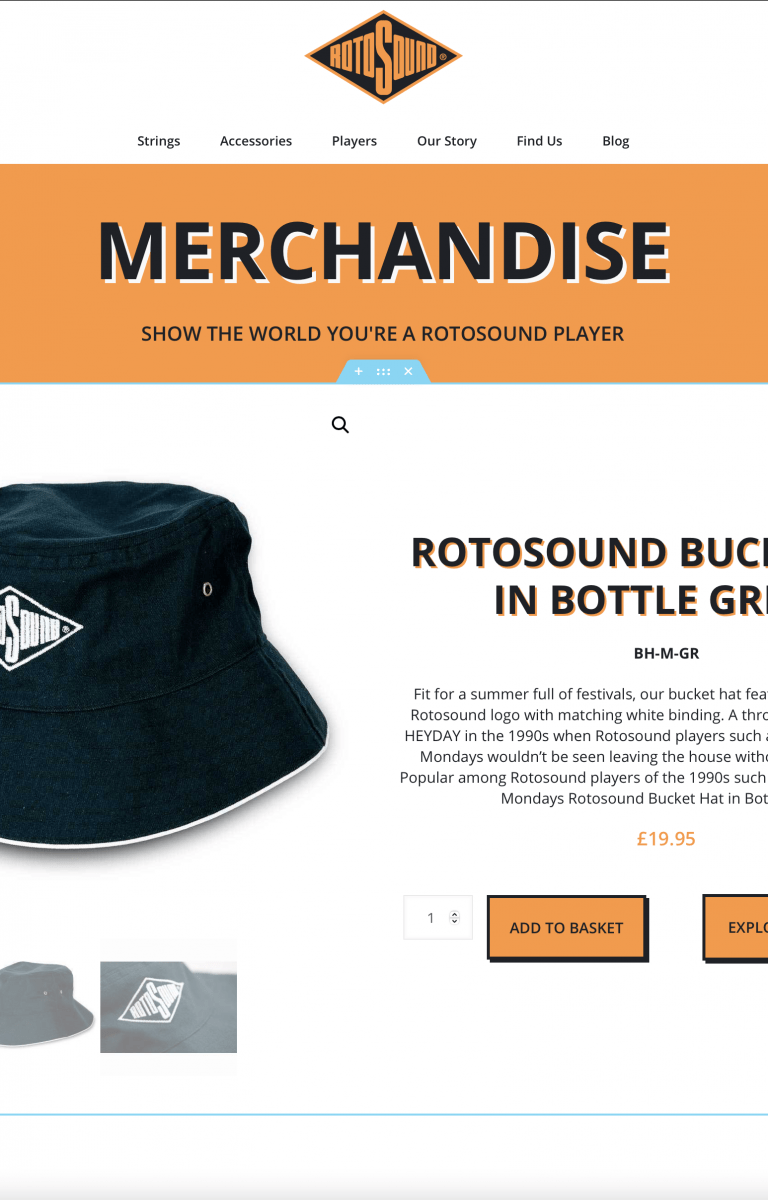Close the section with the X icon
768x1200 pixels.
click(x=408, y=371)
